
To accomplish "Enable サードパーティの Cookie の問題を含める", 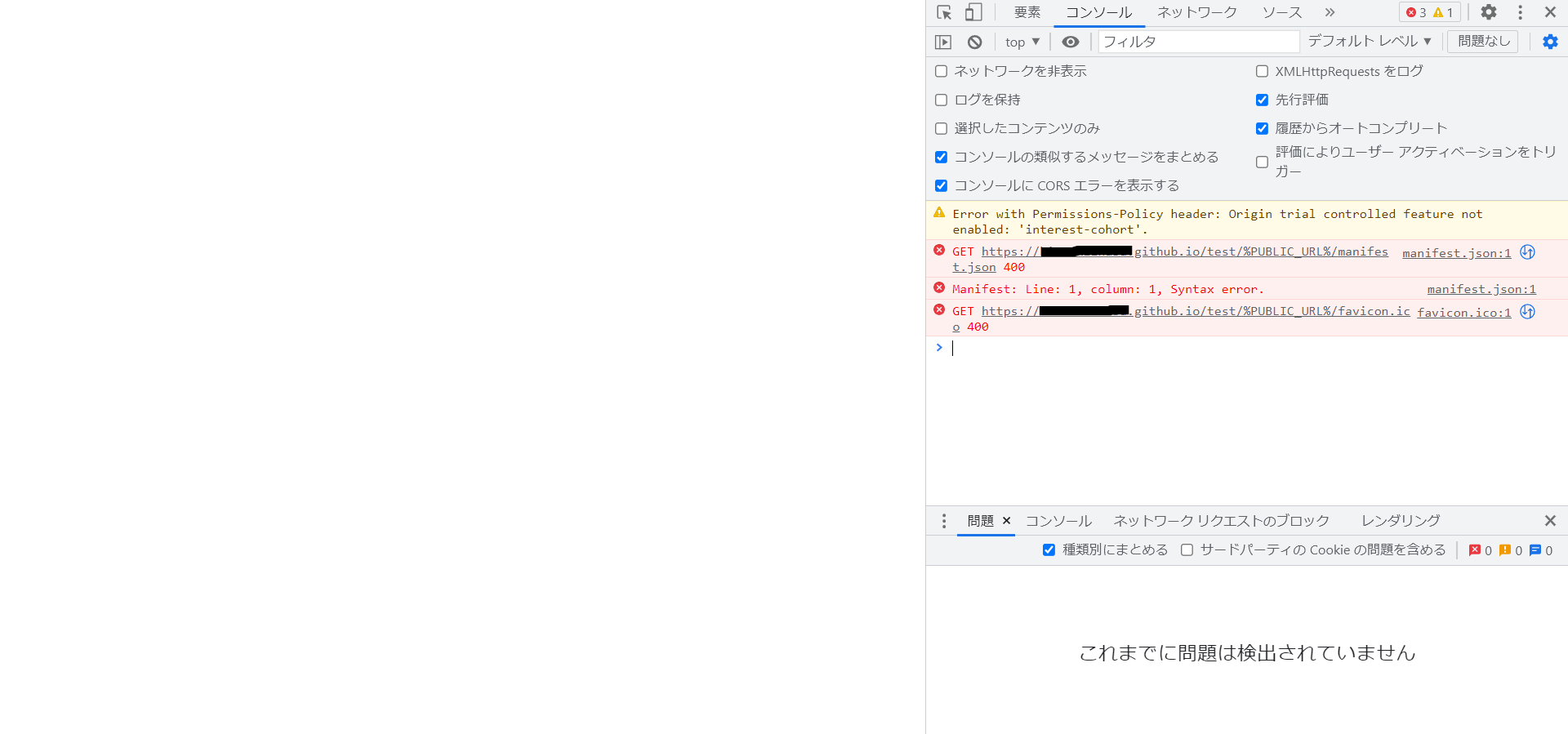I will [1187, 550].
